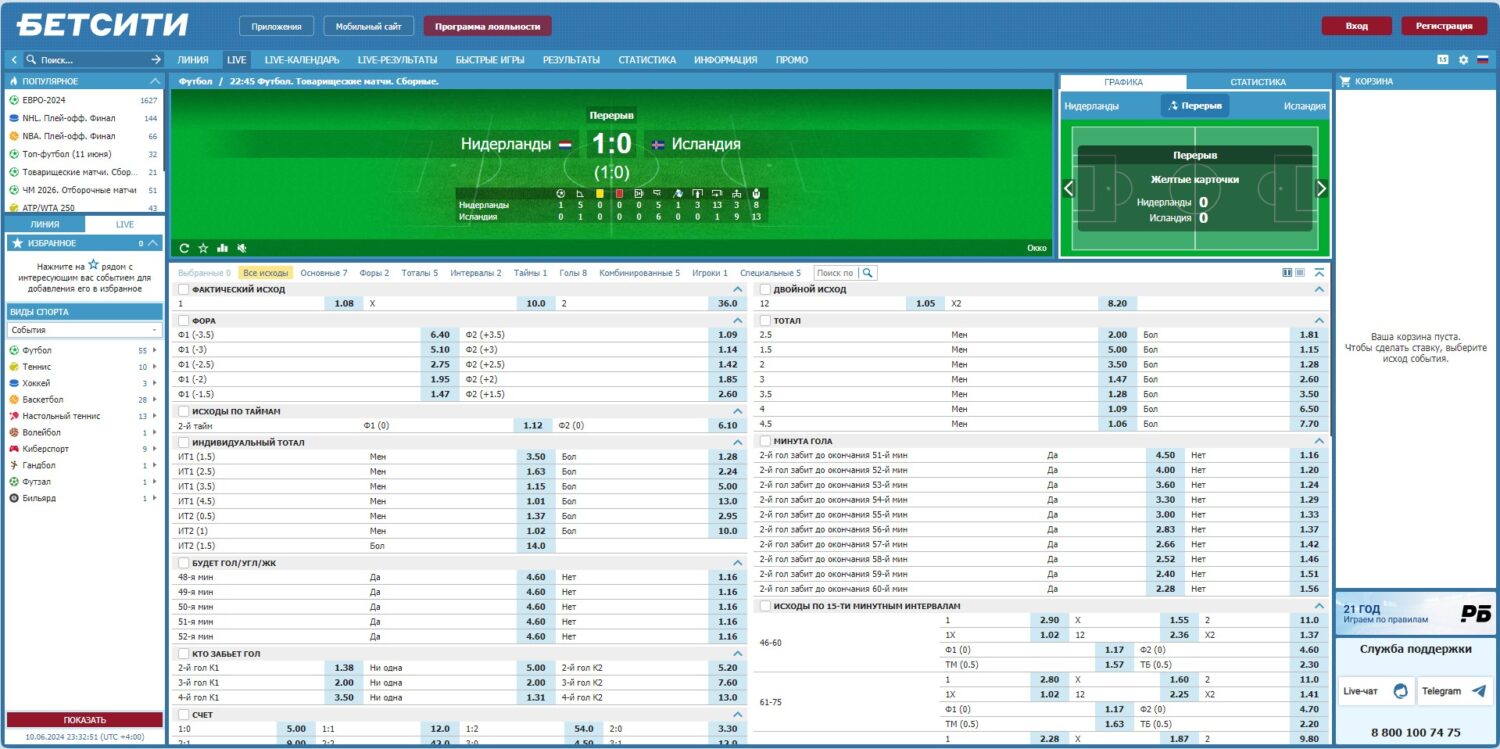Switch to the Статистика tab above the pitch
This screenshot has width=1500, height=749.
(x=1258, y=82)
